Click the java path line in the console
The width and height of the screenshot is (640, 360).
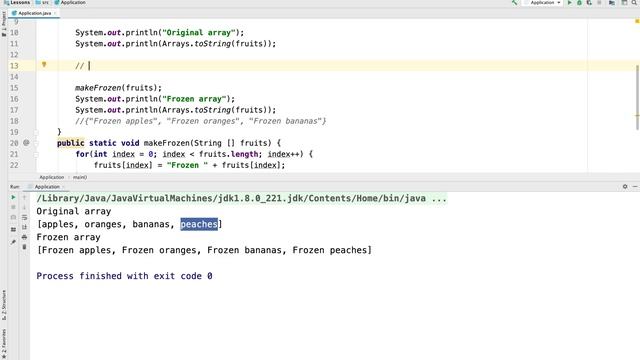pyautogui.click(x=242, y=198)
